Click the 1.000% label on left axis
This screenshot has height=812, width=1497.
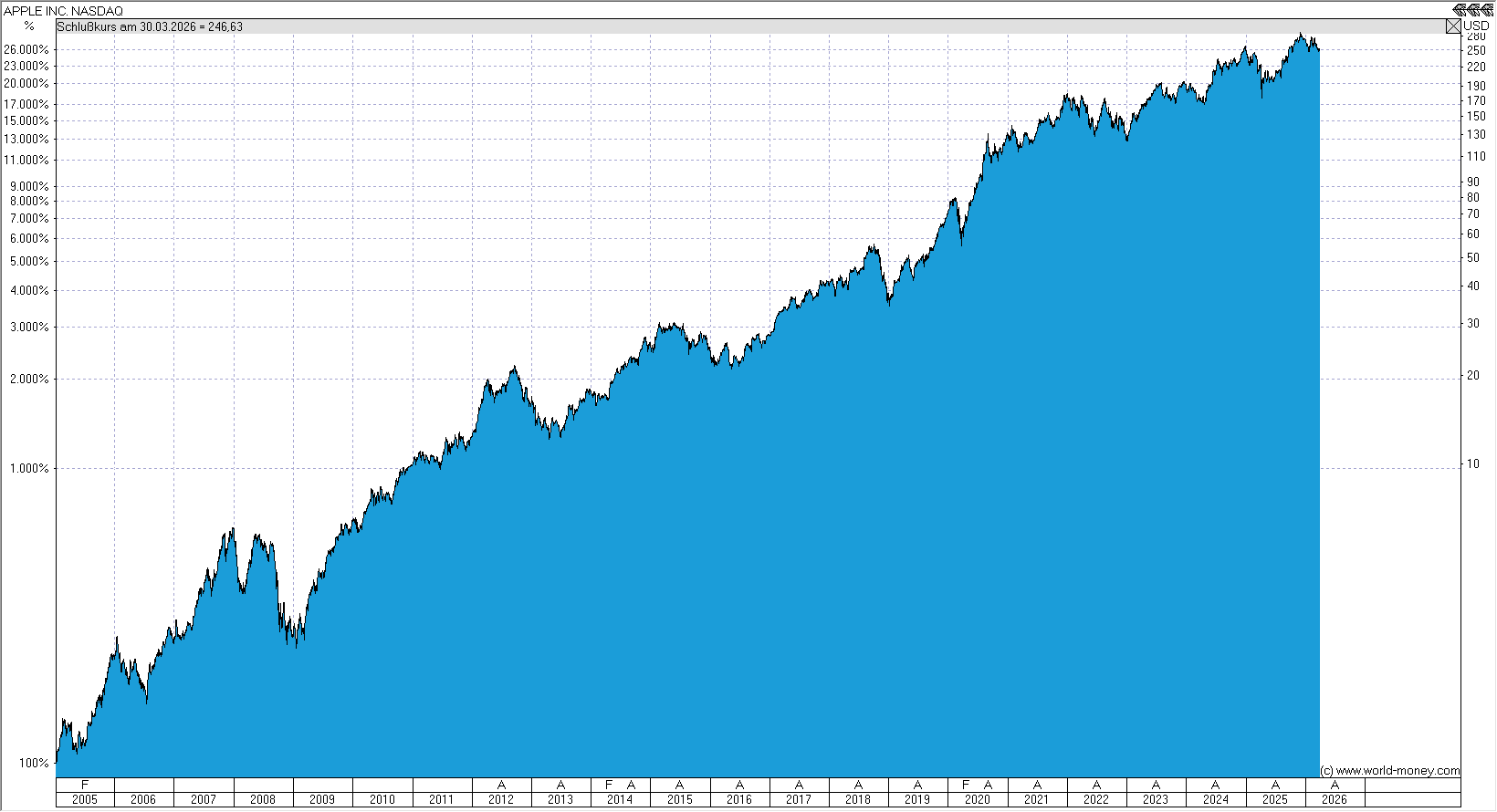point(29,468)
